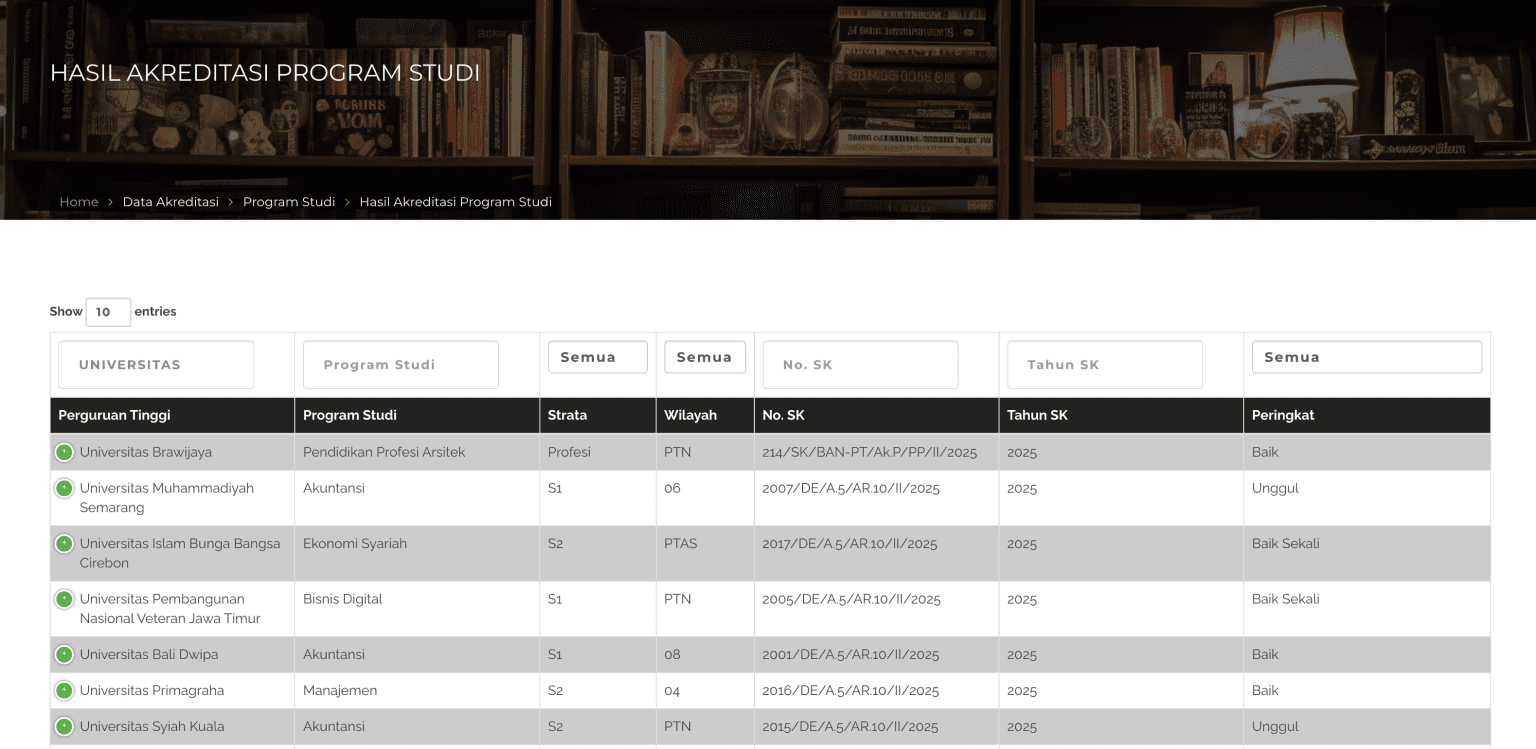Open details icon for Universitas Pembangunan Nasional Veteran
This screenshot has width=1536, height=749.
(64, 599)
